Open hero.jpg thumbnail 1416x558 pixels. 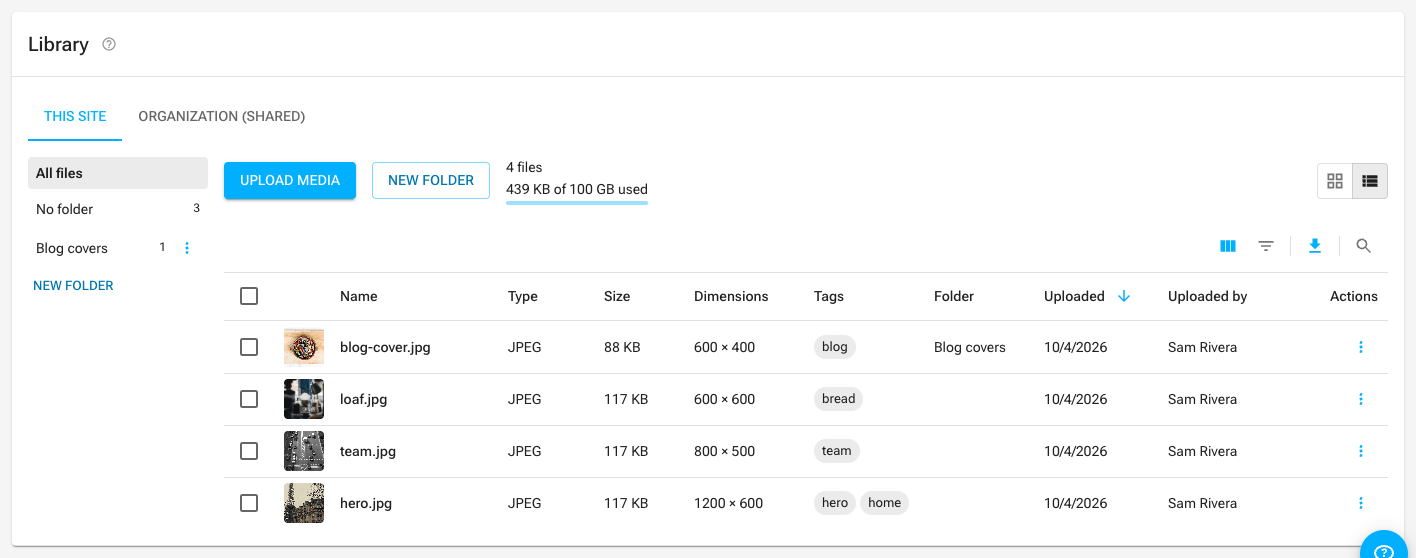304,503
